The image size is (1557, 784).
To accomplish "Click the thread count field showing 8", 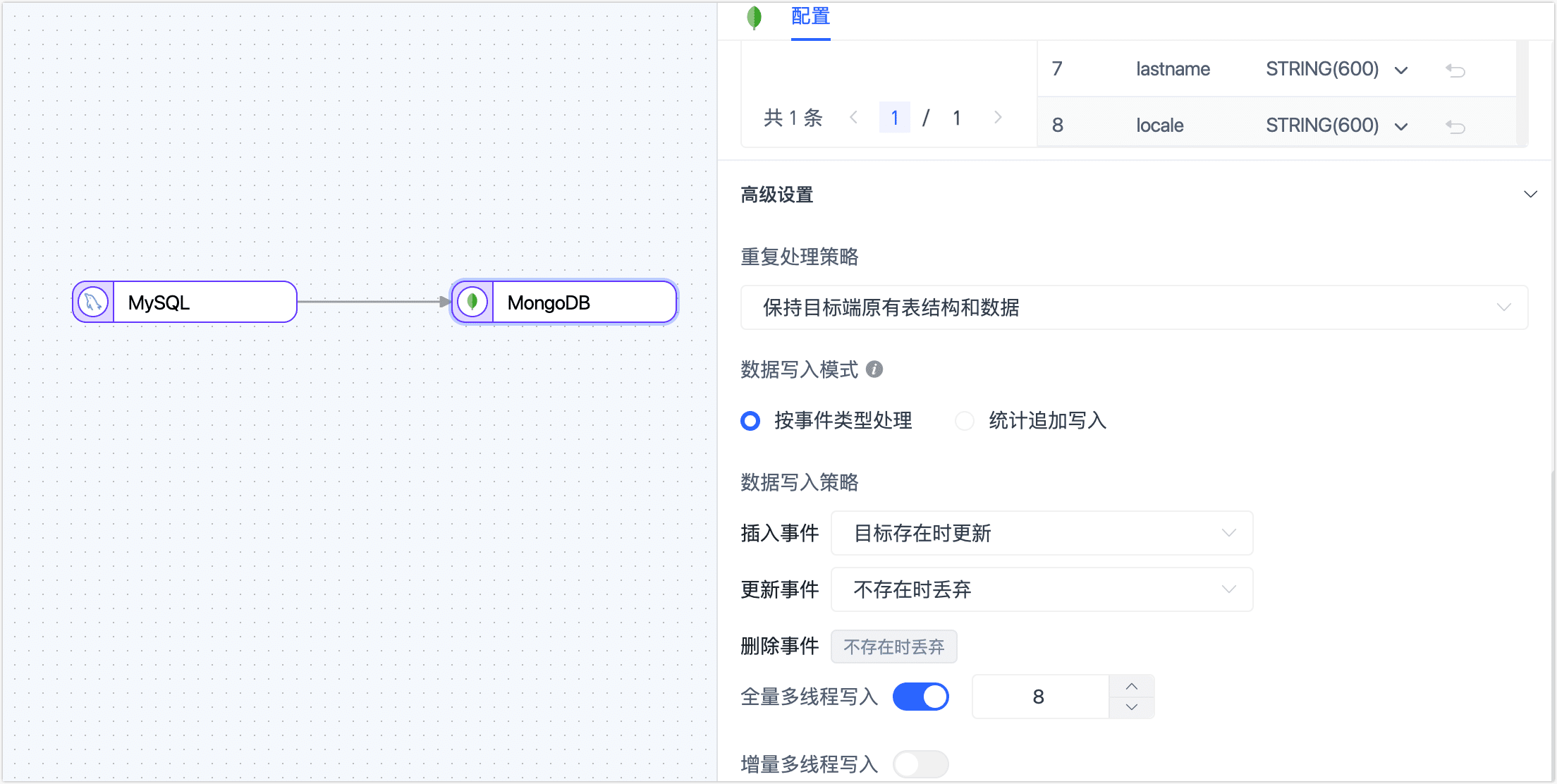I will pyautogui.click(x=1039, y=696).
